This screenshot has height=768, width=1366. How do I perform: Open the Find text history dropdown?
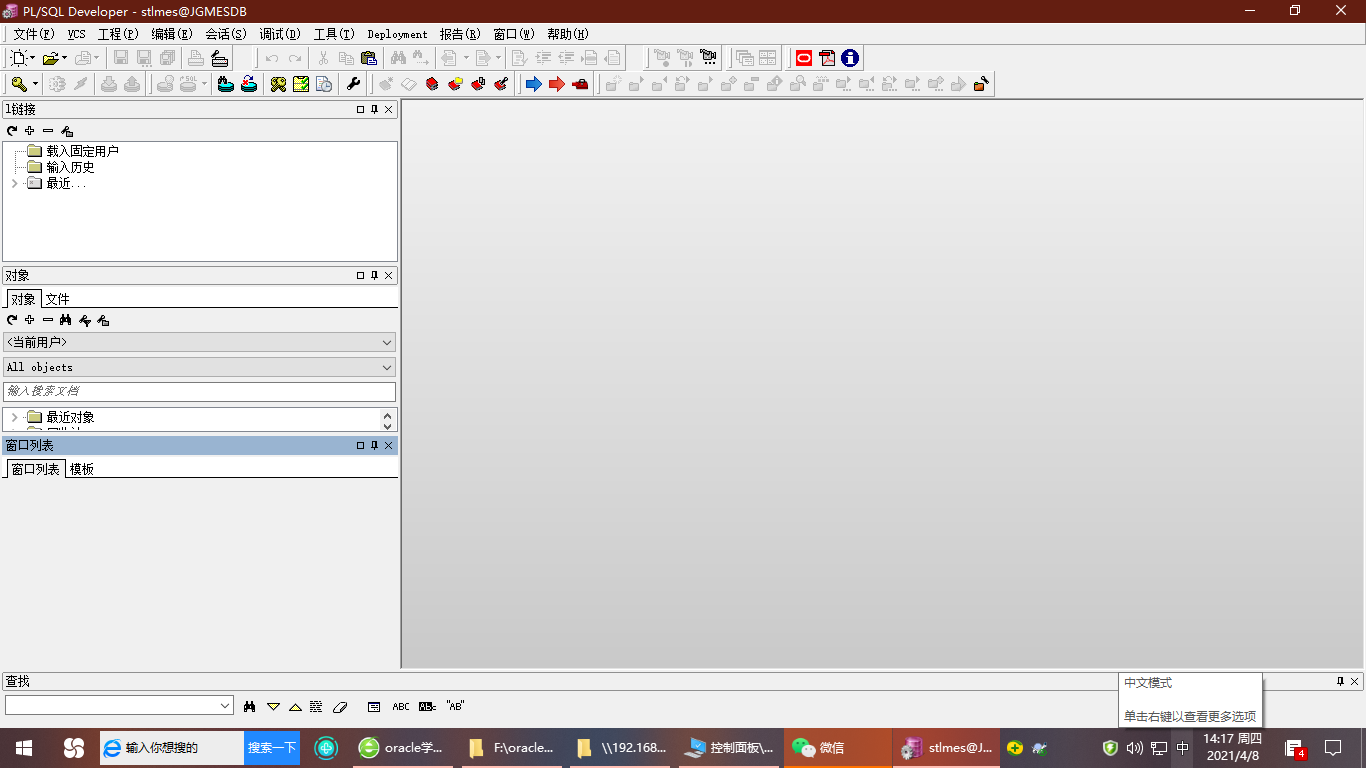click(225, 706)
